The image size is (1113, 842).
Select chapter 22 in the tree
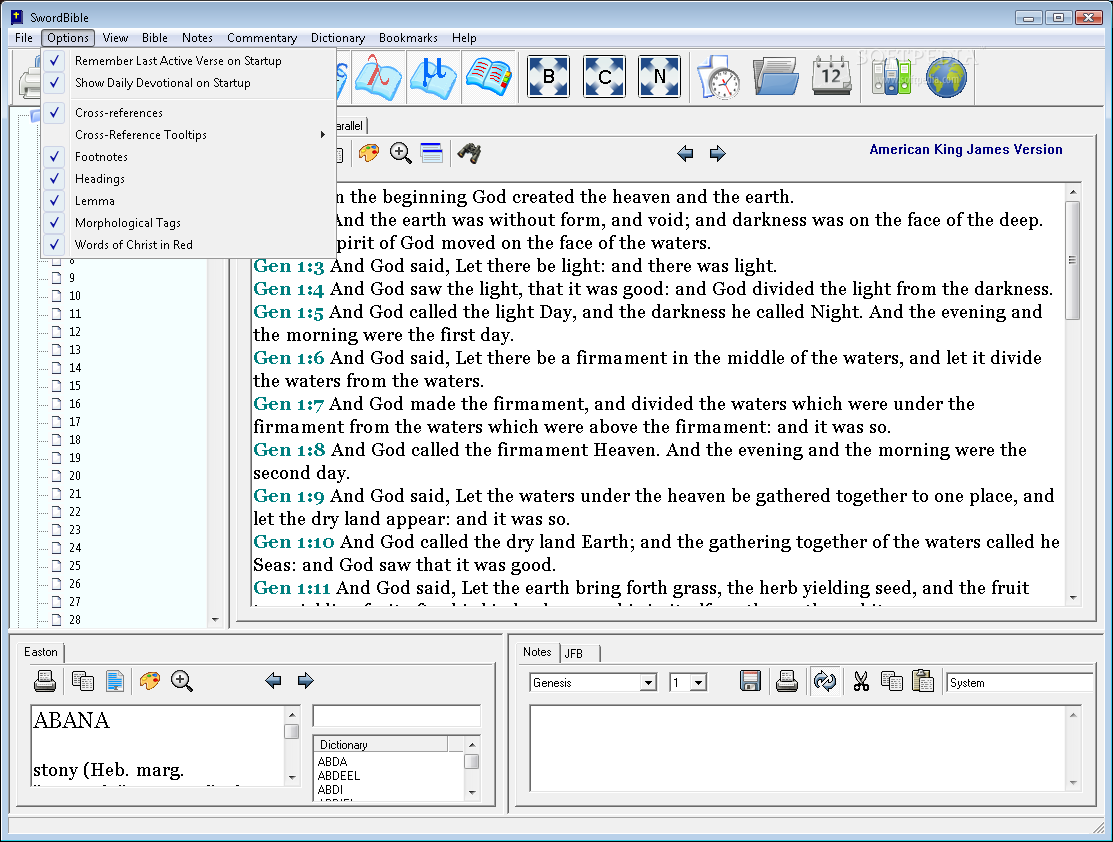point(75,512)
